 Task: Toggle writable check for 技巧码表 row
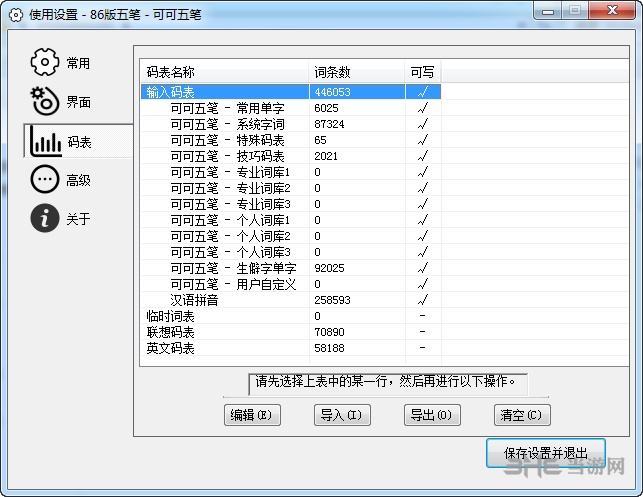(423, 156)
